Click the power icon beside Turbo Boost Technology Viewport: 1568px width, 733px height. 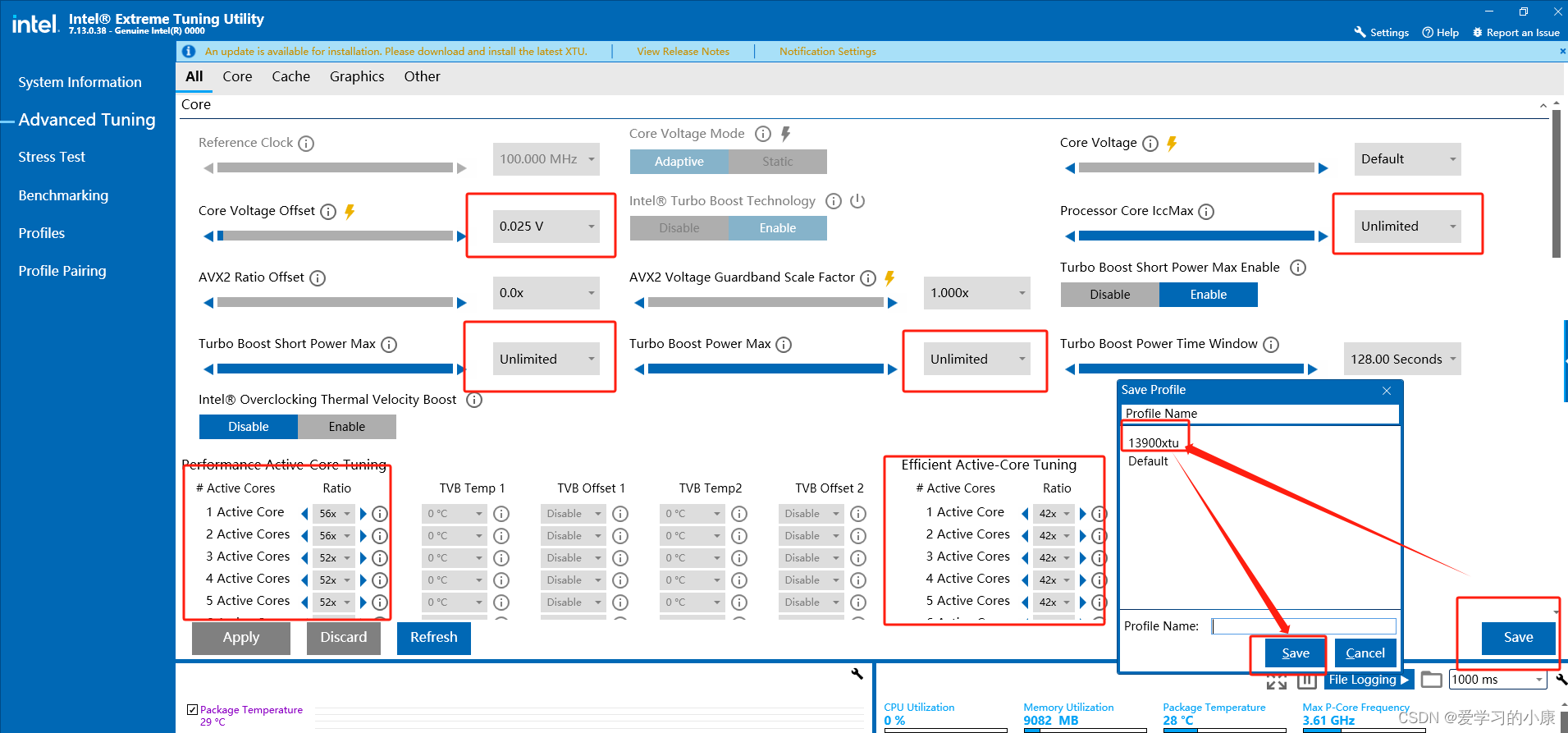tap(857, 201)
